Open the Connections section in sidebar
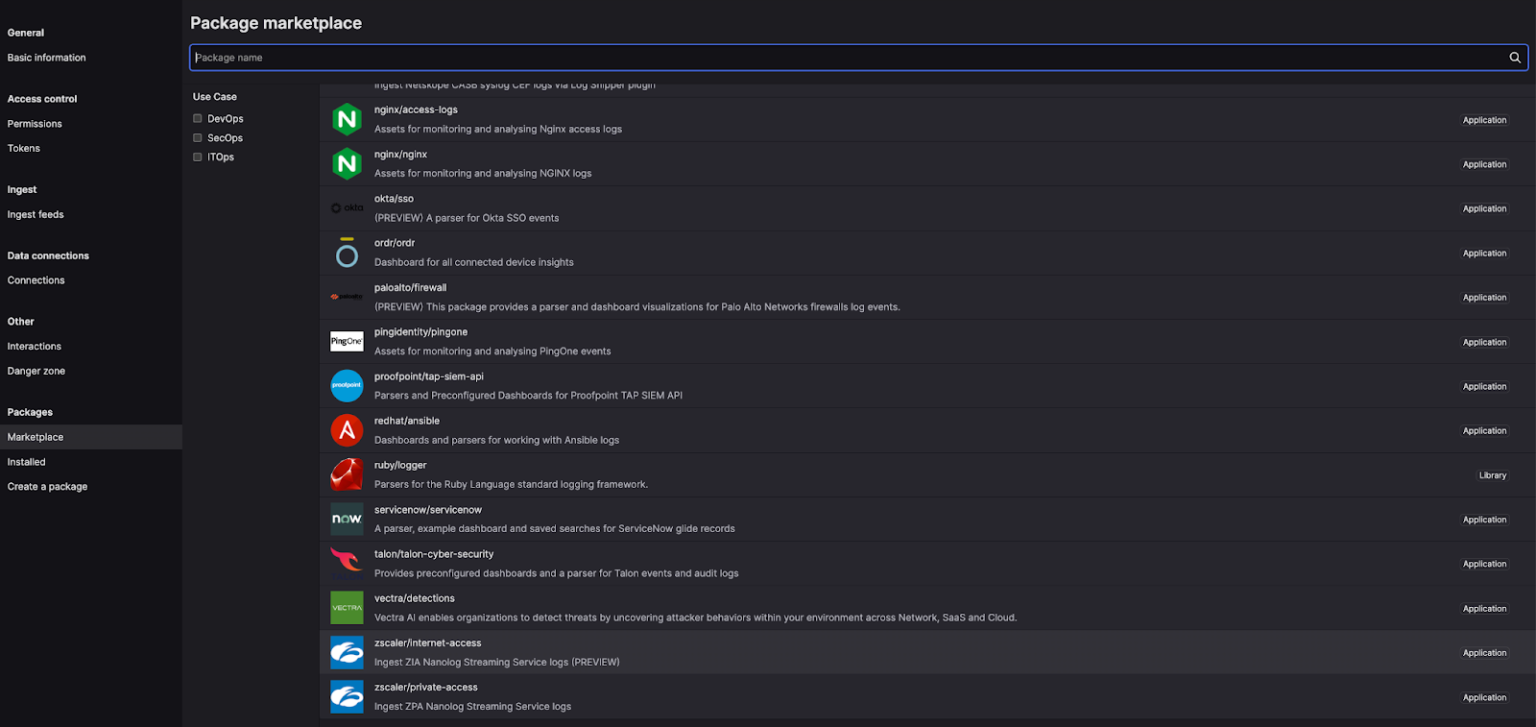The height and width of the screenshot is (727, 1536). click(36, 280)
